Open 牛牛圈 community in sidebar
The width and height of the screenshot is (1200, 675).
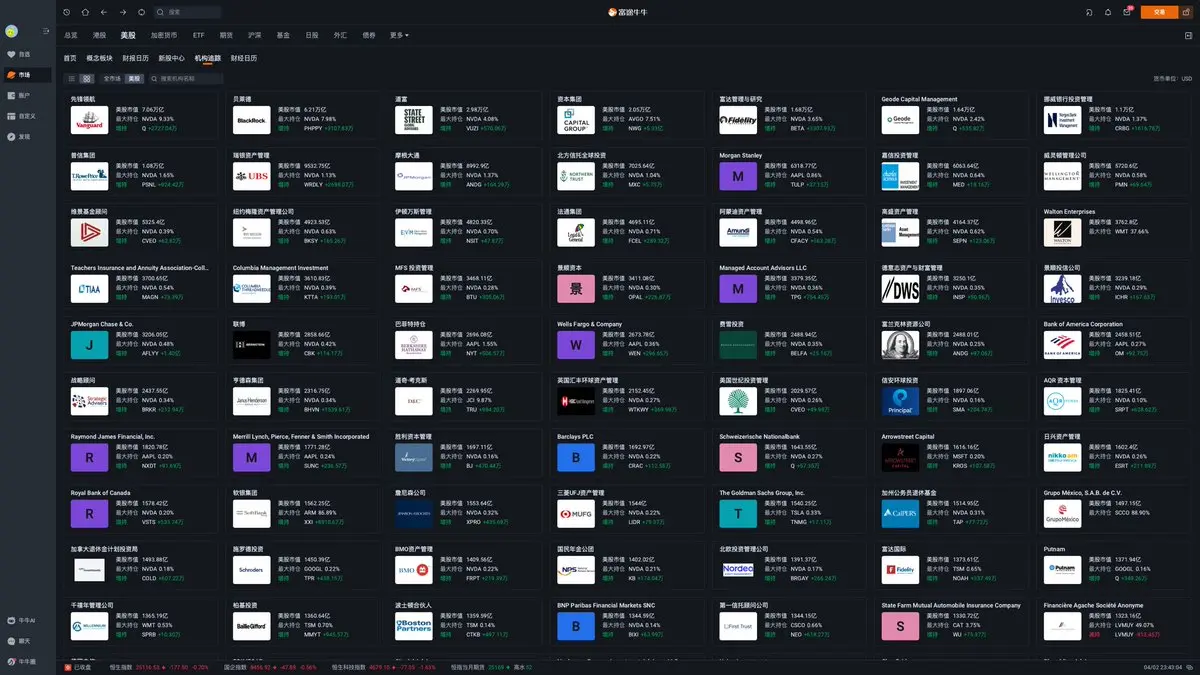coord(22,661)
